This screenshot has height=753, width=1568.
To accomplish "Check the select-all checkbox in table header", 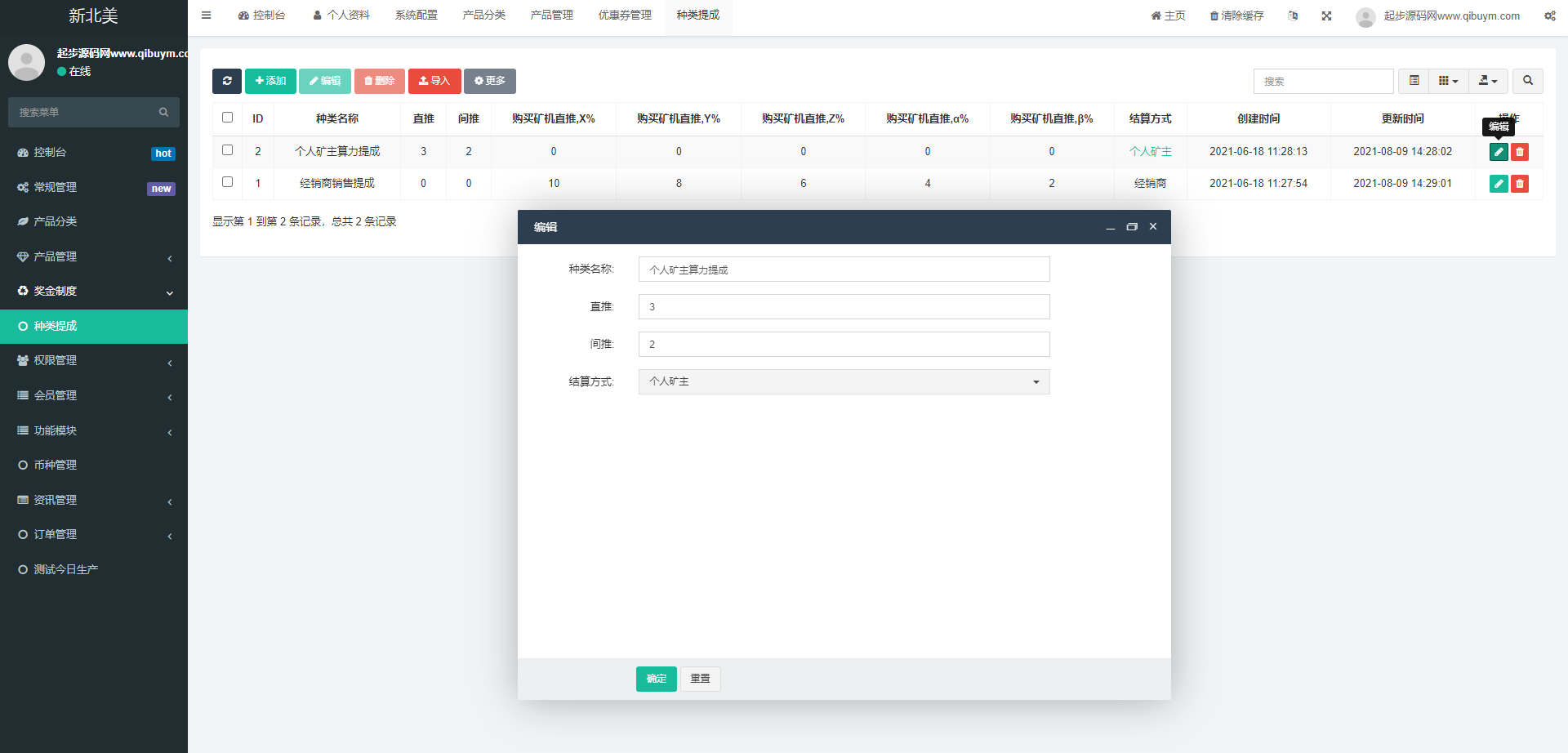I will [x=228, y=118].
